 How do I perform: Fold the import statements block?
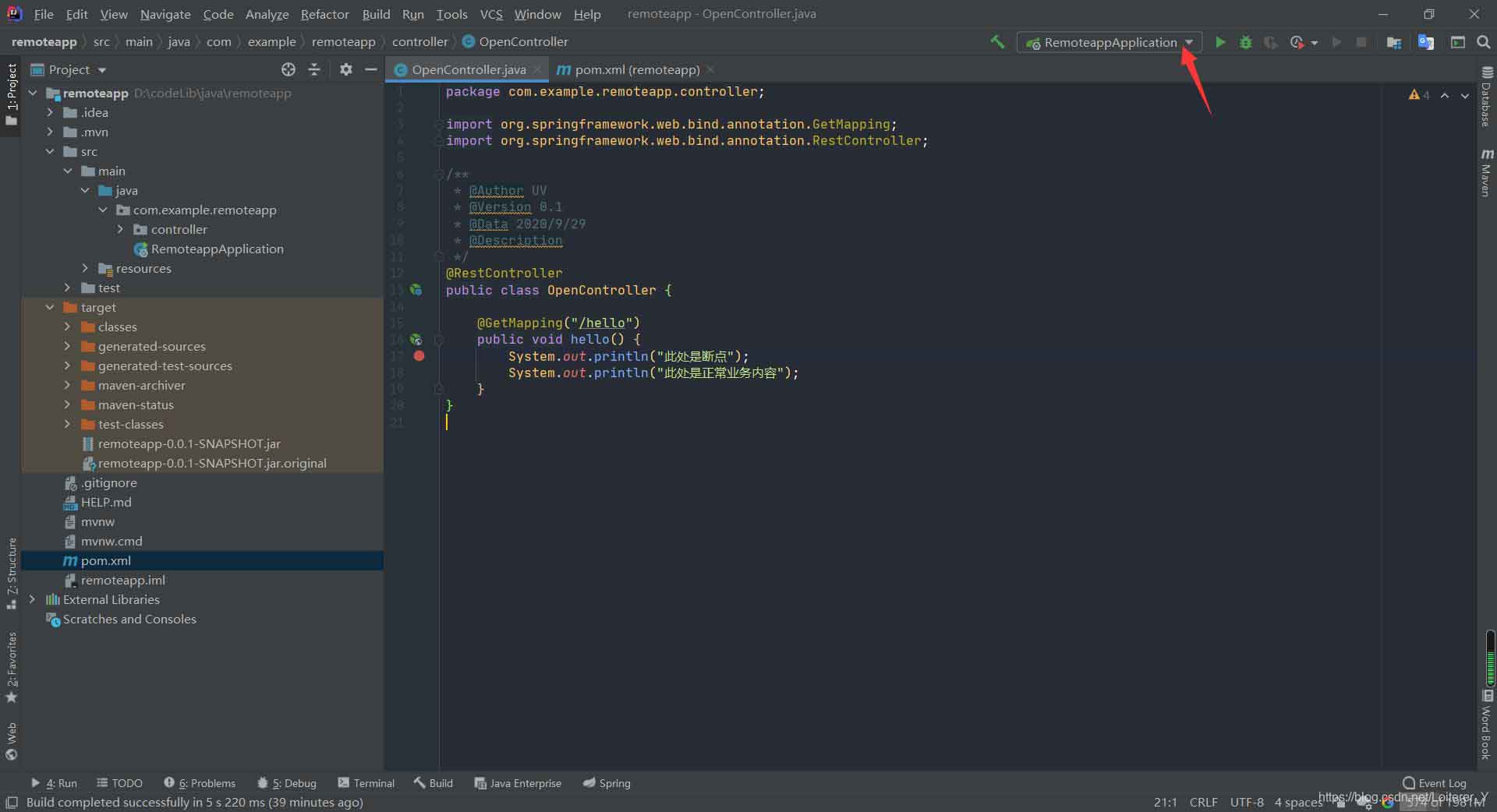[x=439, y=125]
